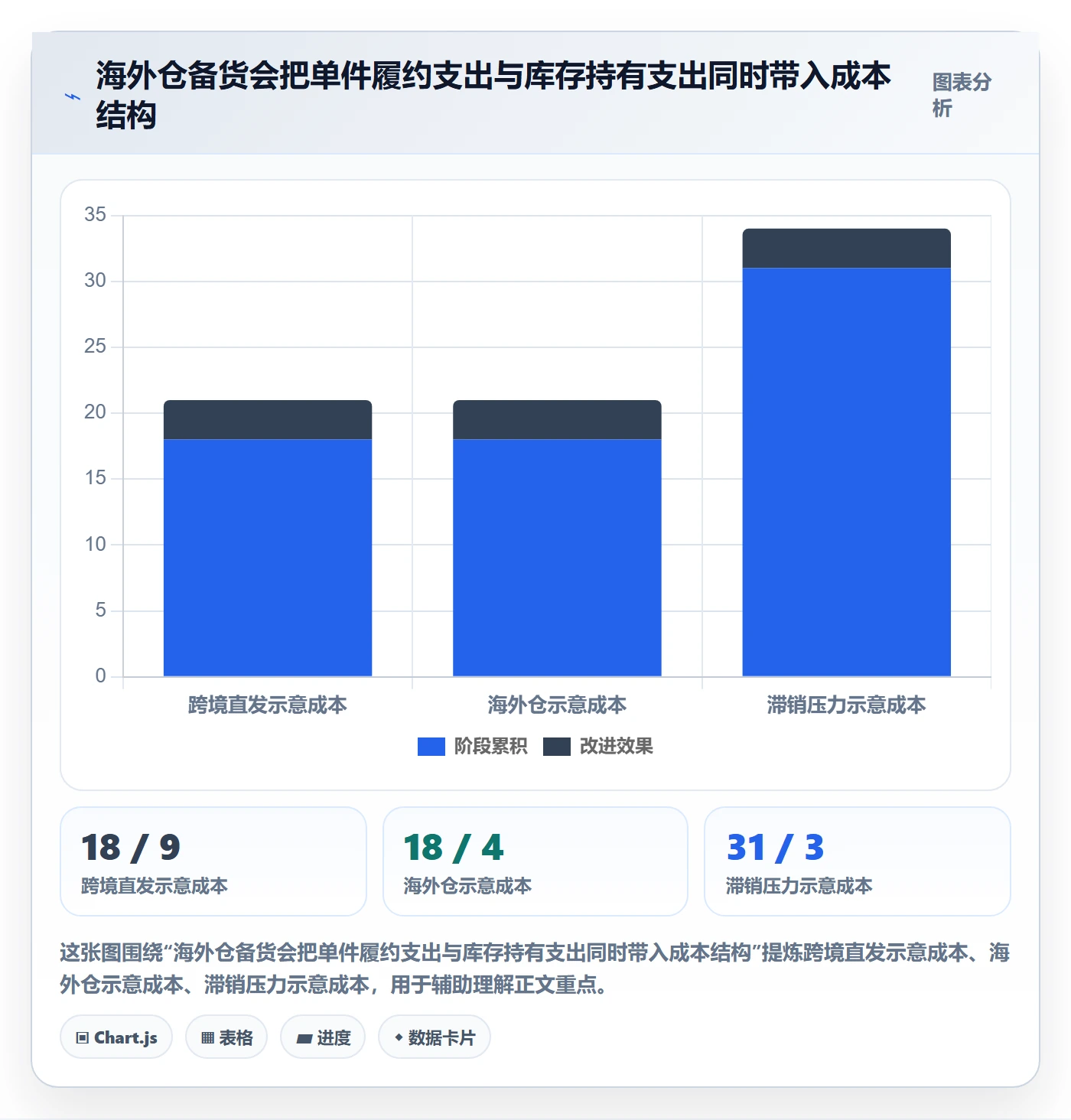Click the y-axis value 0
This screenshot has width=1071, height=1120.
pyautogui.click(x=101, y=676)
